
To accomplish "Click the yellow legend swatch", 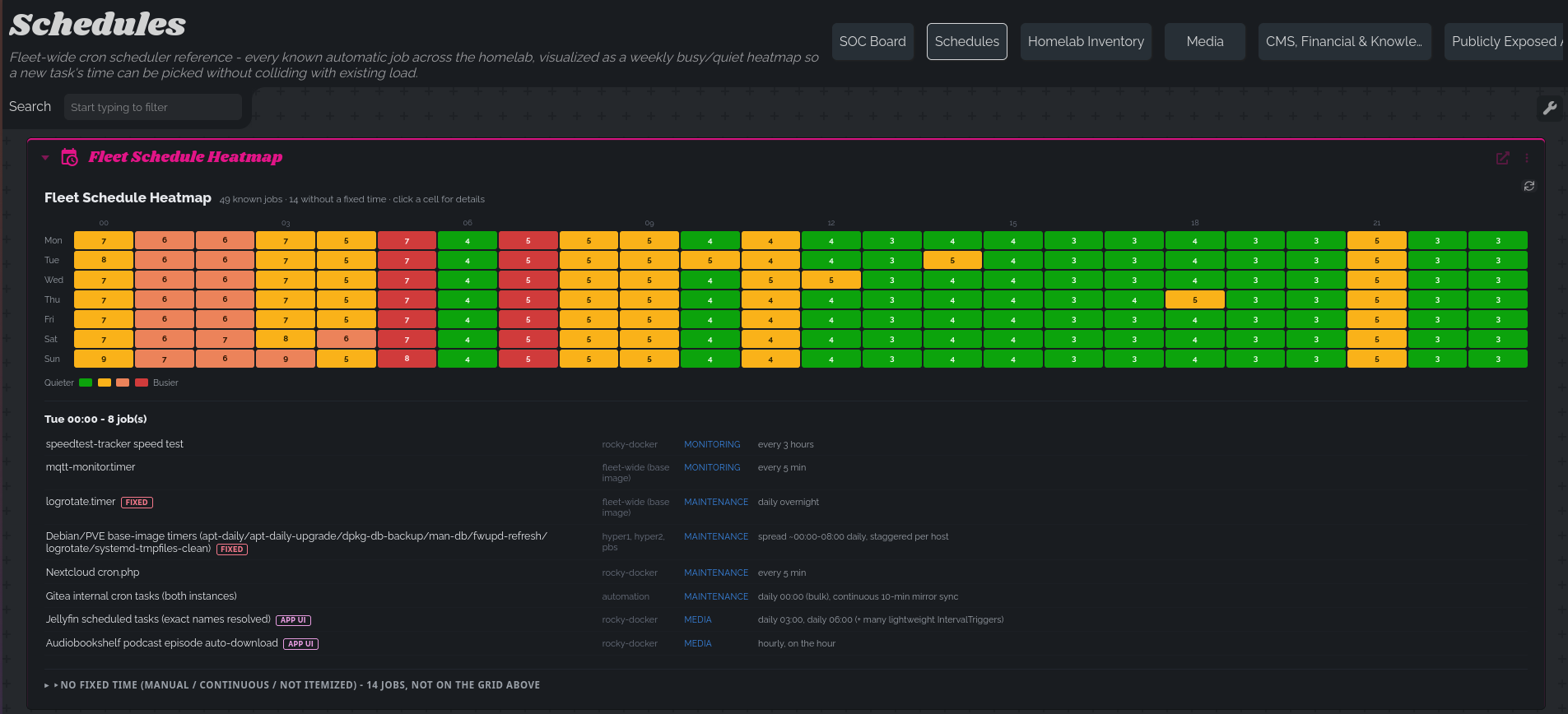I will [x=105, y=382].
